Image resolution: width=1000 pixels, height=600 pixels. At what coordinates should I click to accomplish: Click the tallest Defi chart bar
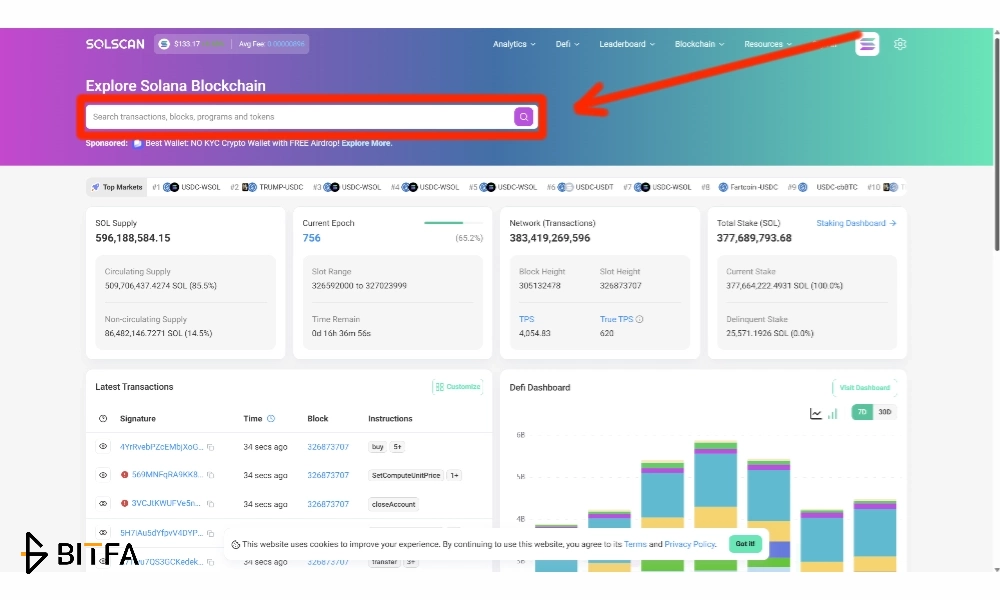[715, 506]
